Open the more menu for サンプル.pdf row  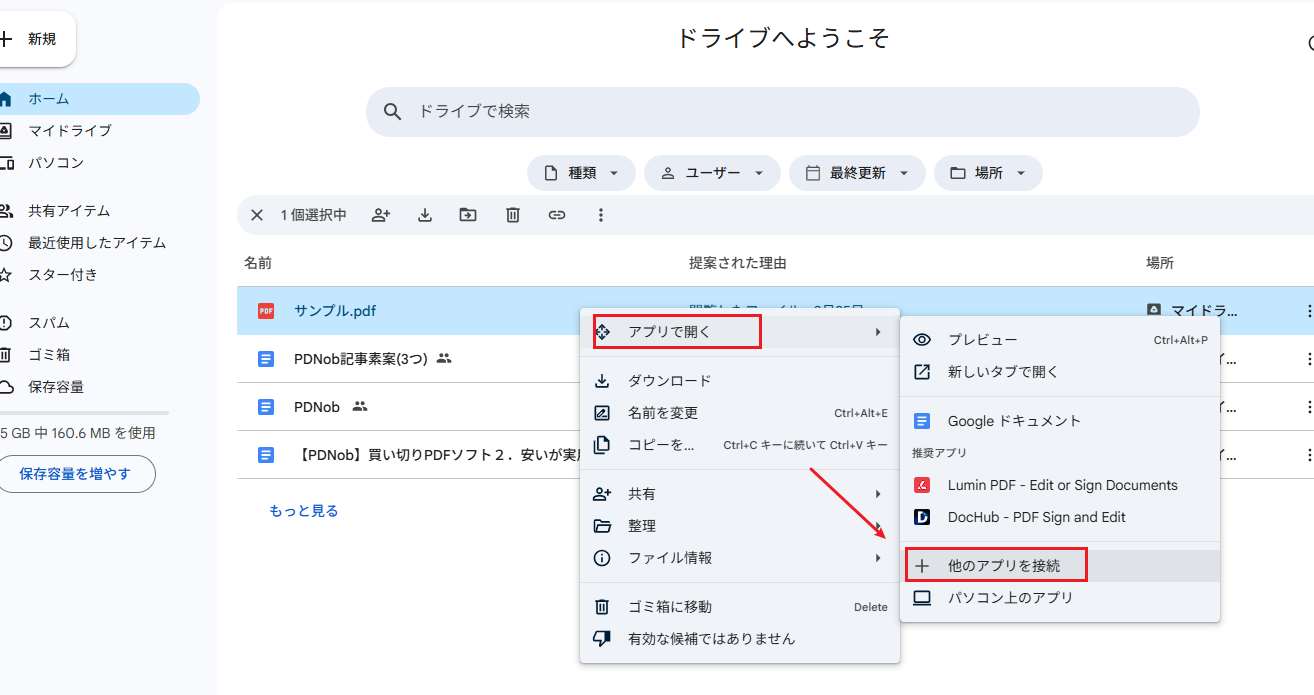1308,311
